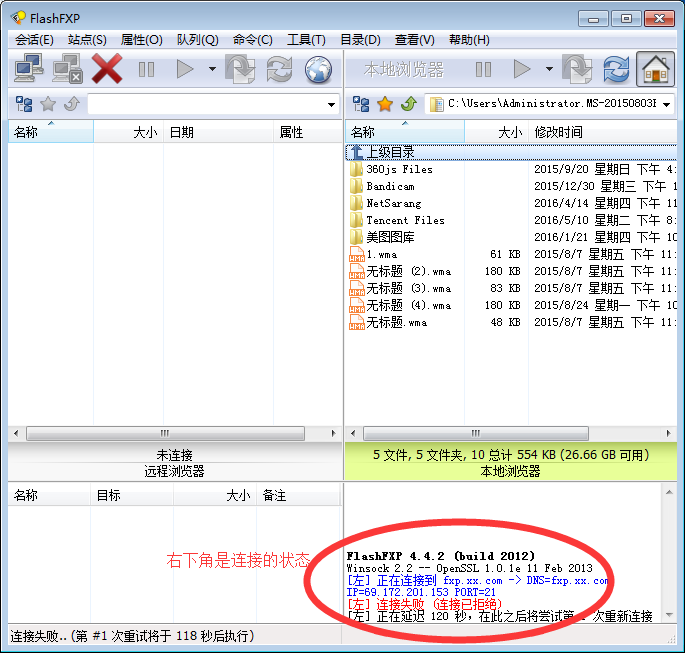Toggle the local folder tree icon
This screenshot has width=685, height=653.
(361, 104)
